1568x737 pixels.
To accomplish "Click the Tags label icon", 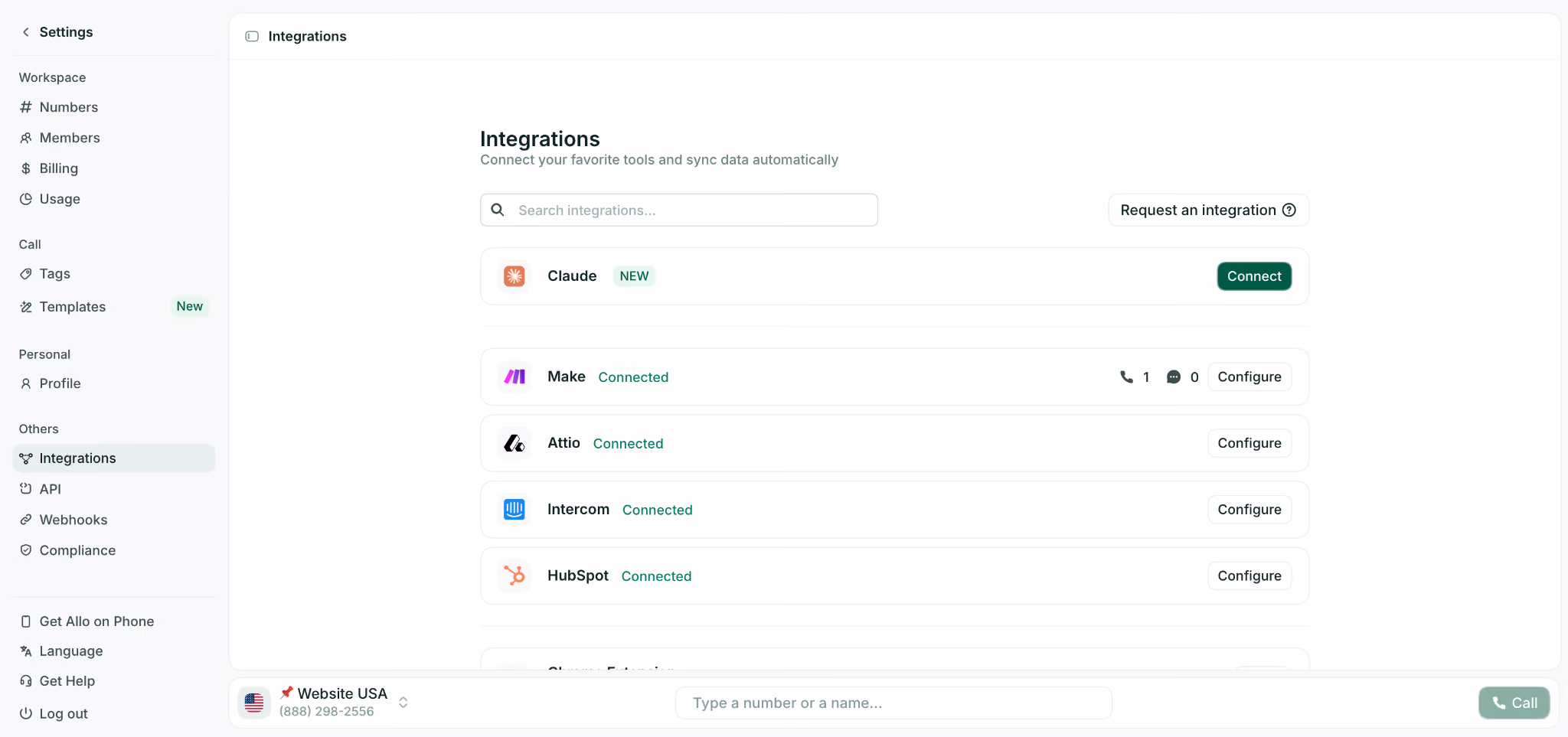I will point(26,274).
